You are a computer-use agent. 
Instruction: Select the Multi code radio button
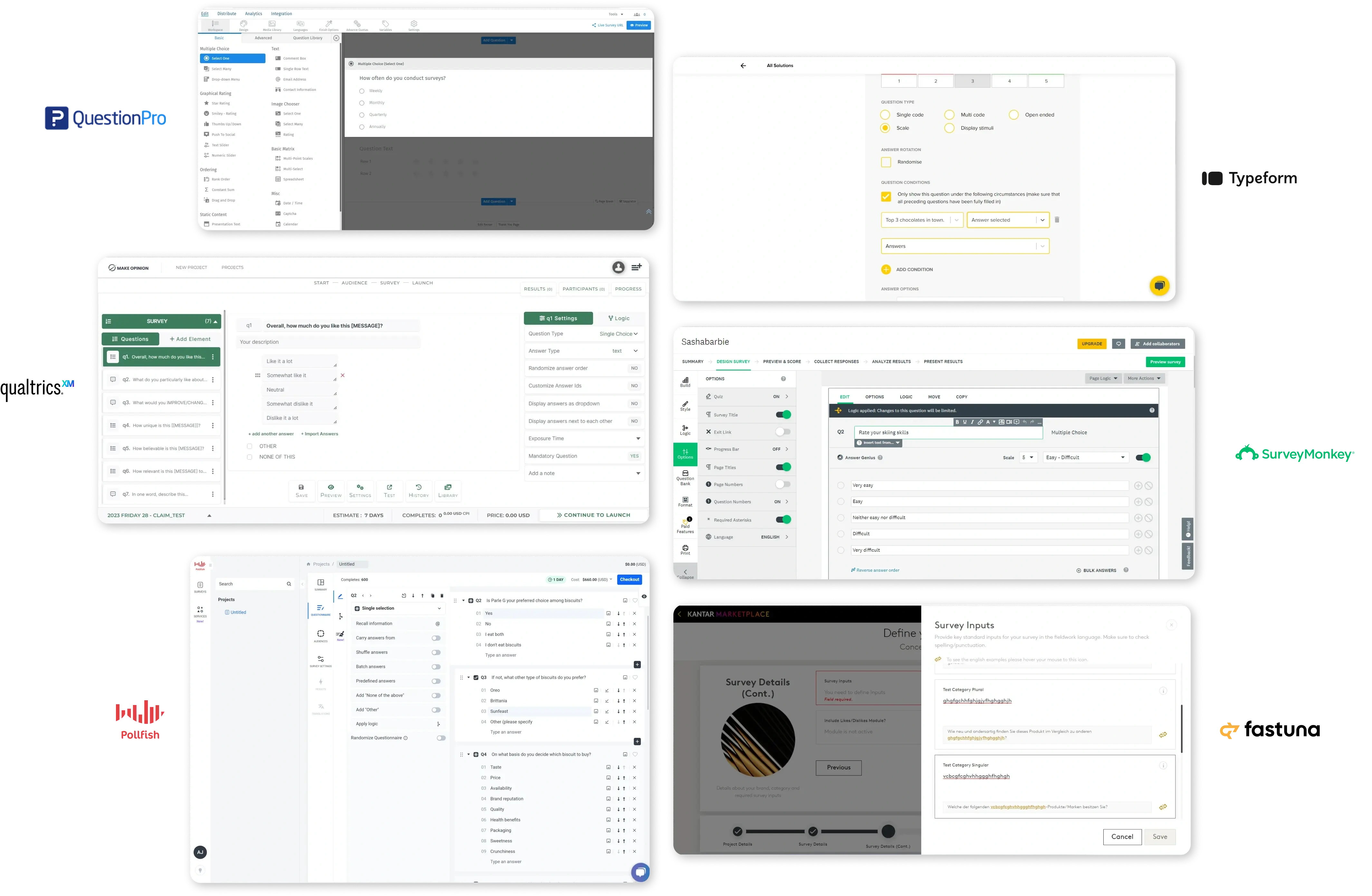point(949,115)
